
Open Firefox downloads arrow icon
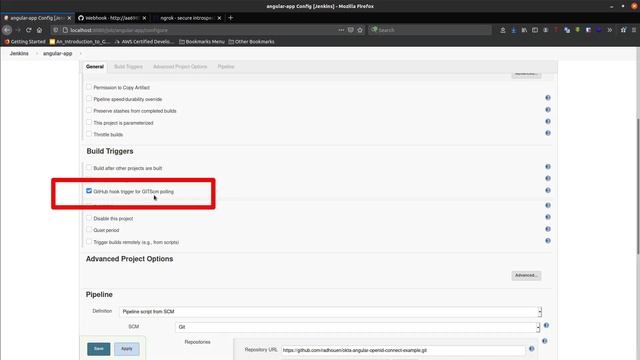click(513, 30)
